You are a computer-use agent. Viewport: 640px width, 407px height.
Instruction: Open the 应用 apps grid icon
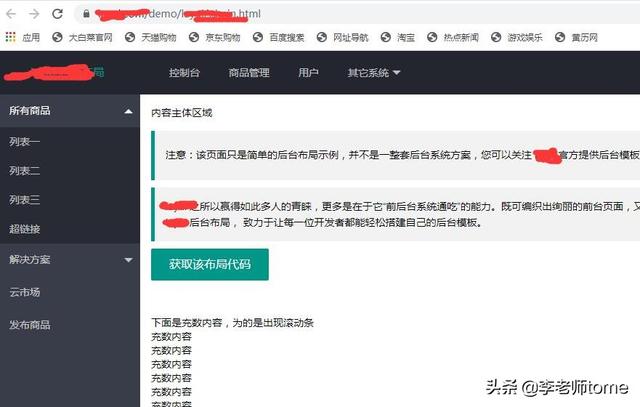11,37
